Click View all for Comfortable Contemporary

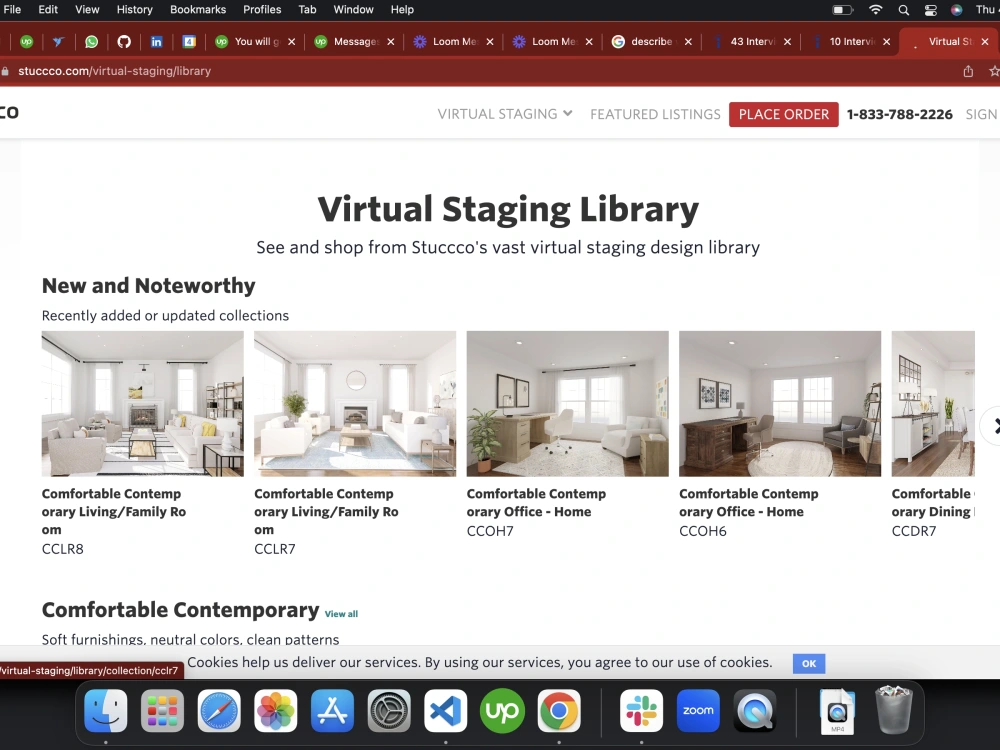[341, 614]
